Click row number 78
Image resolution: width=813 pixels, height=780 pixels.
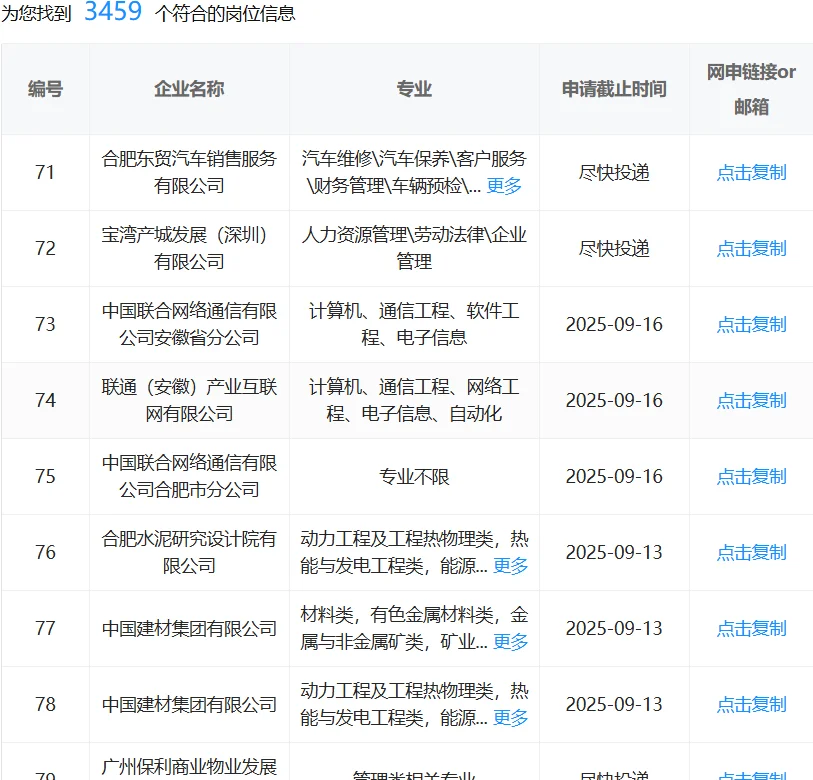[x=45, y=704]
